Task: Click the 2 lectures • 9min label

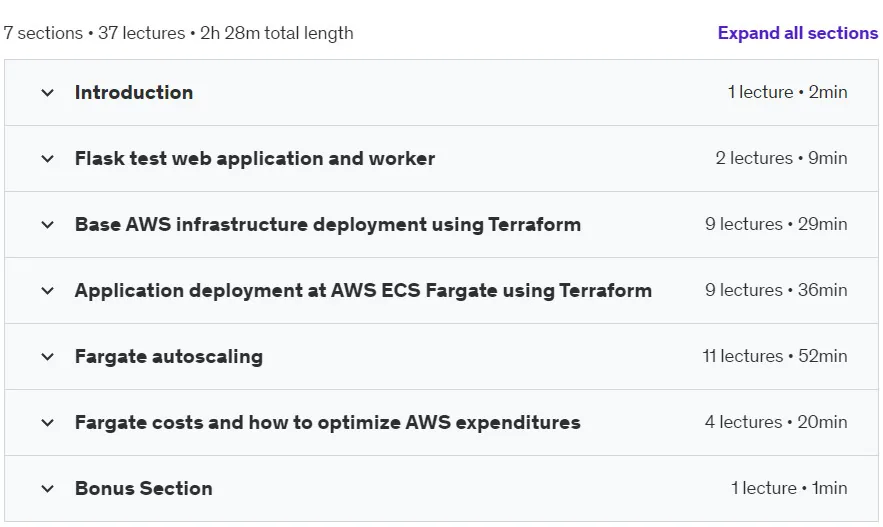Action: tap(782, 158)
